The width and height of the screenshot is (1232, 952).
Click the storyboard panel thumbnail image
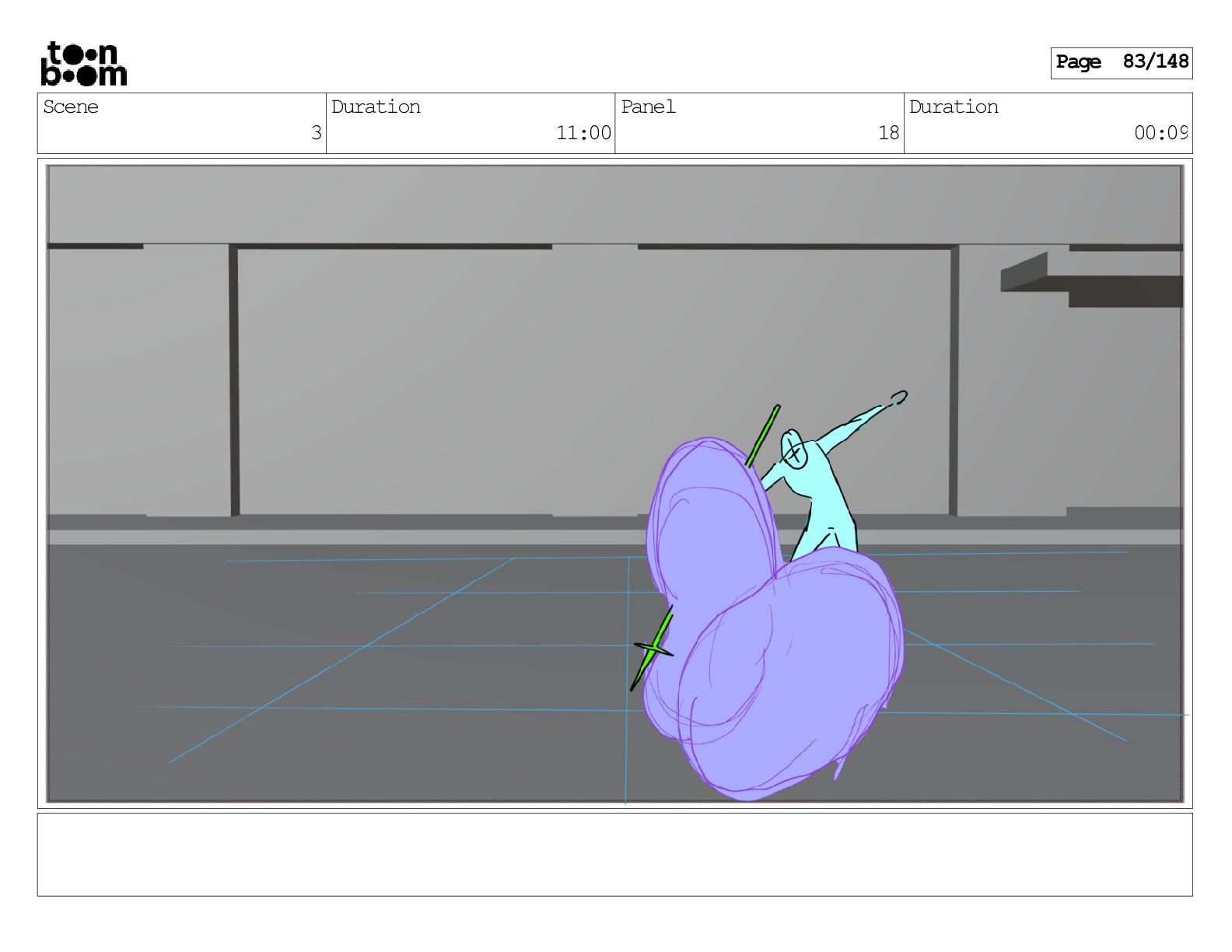tap(614, 483)
